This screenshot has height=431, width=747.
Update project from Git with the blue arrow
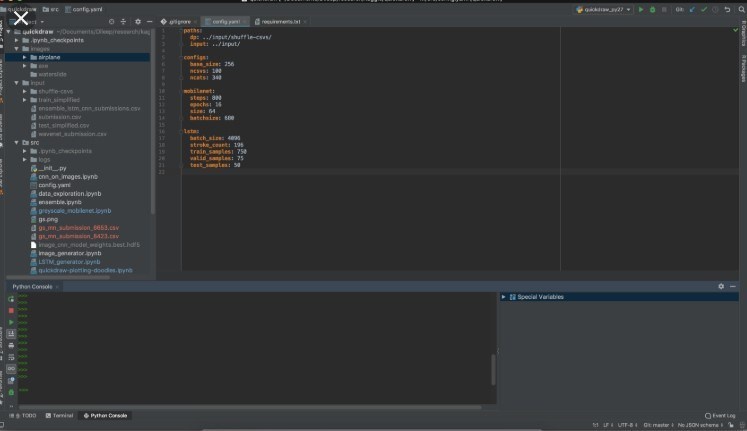coord(692,10)
